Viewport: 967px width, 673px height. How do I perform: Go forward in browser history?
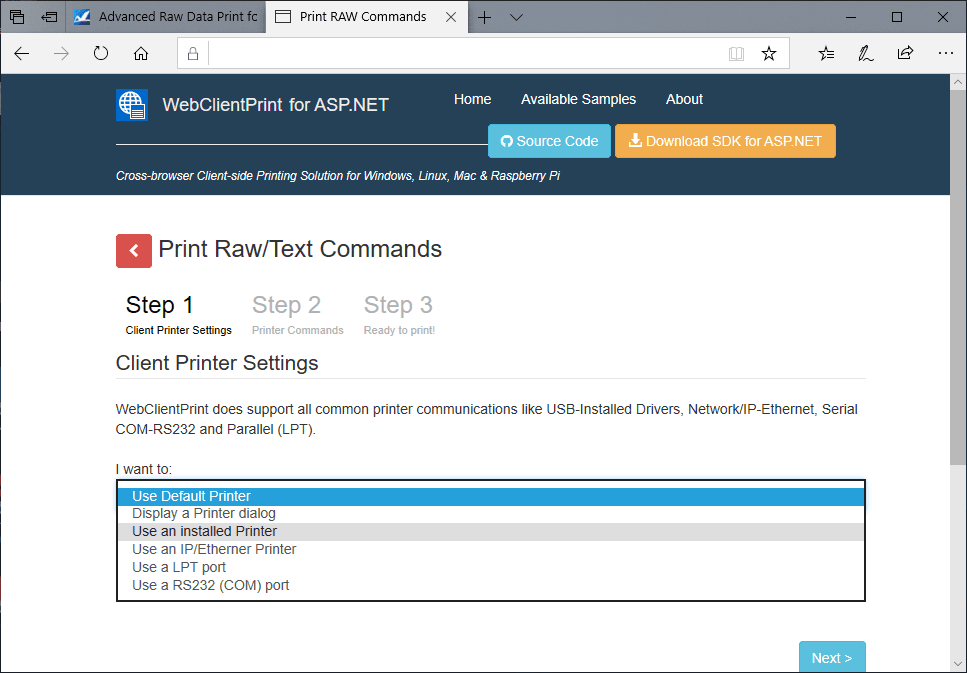[x=61, y=54]
